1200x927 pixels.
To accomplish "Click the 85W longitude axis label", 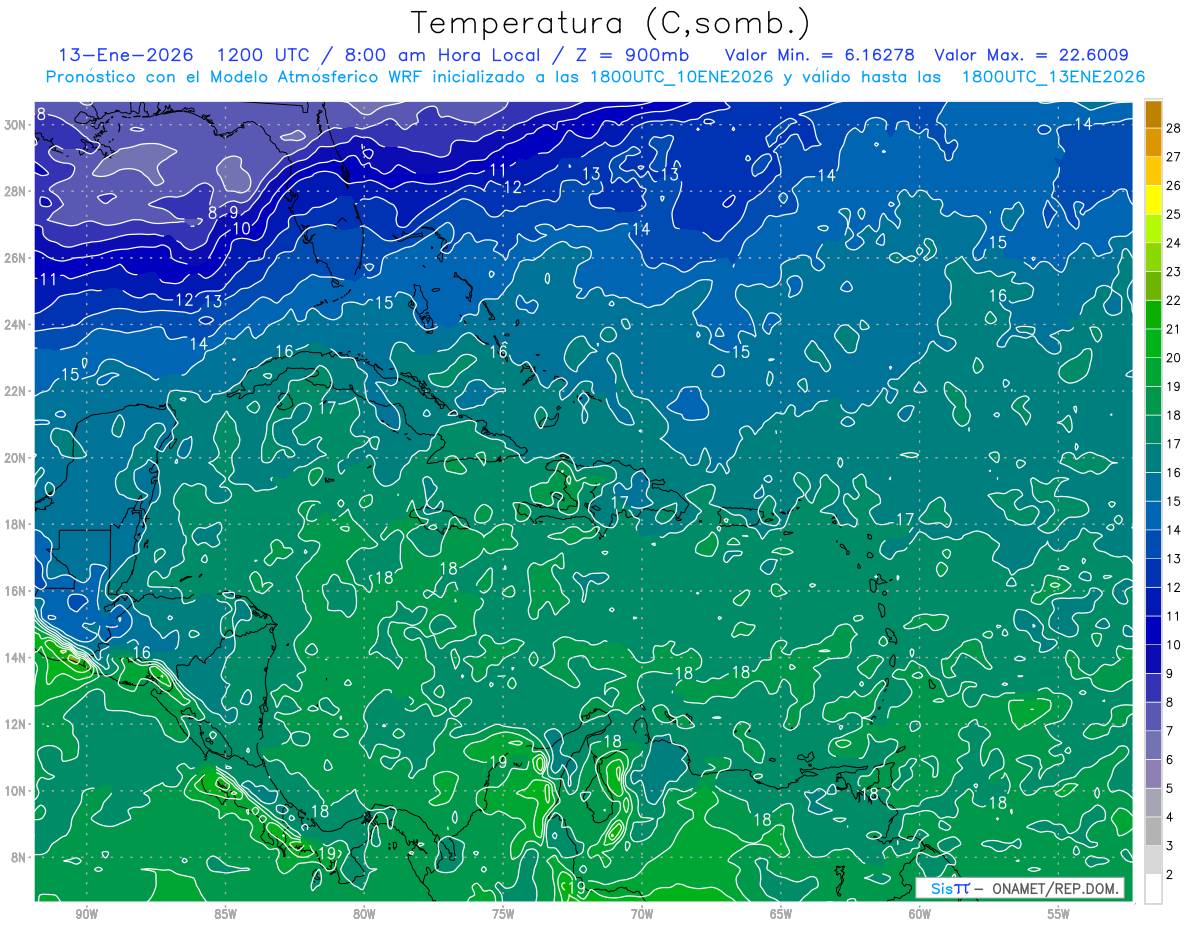I will coord(225,914).
